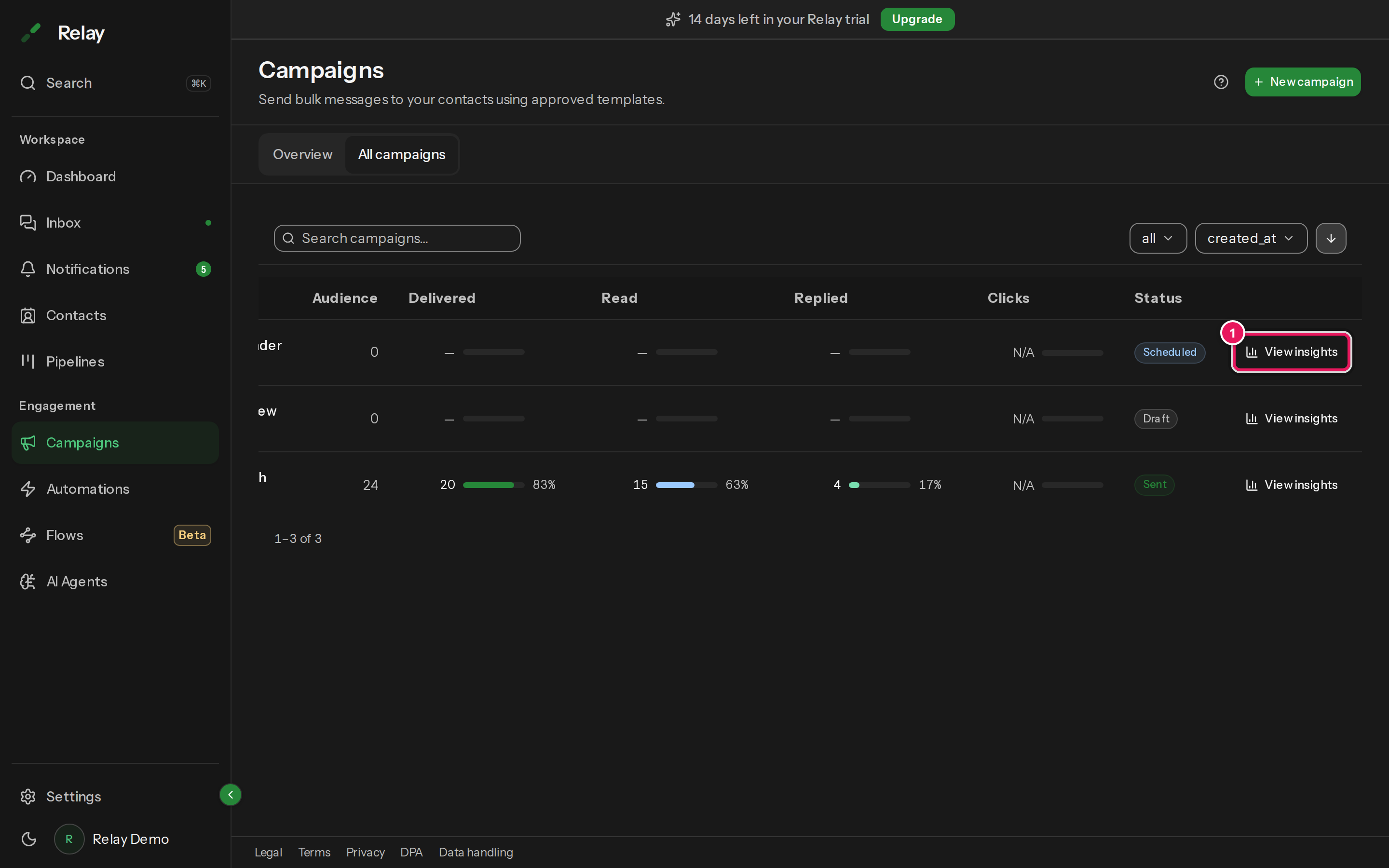
Task: Click Status column header
Action: pyautogui.click(x=1157, y=298)
